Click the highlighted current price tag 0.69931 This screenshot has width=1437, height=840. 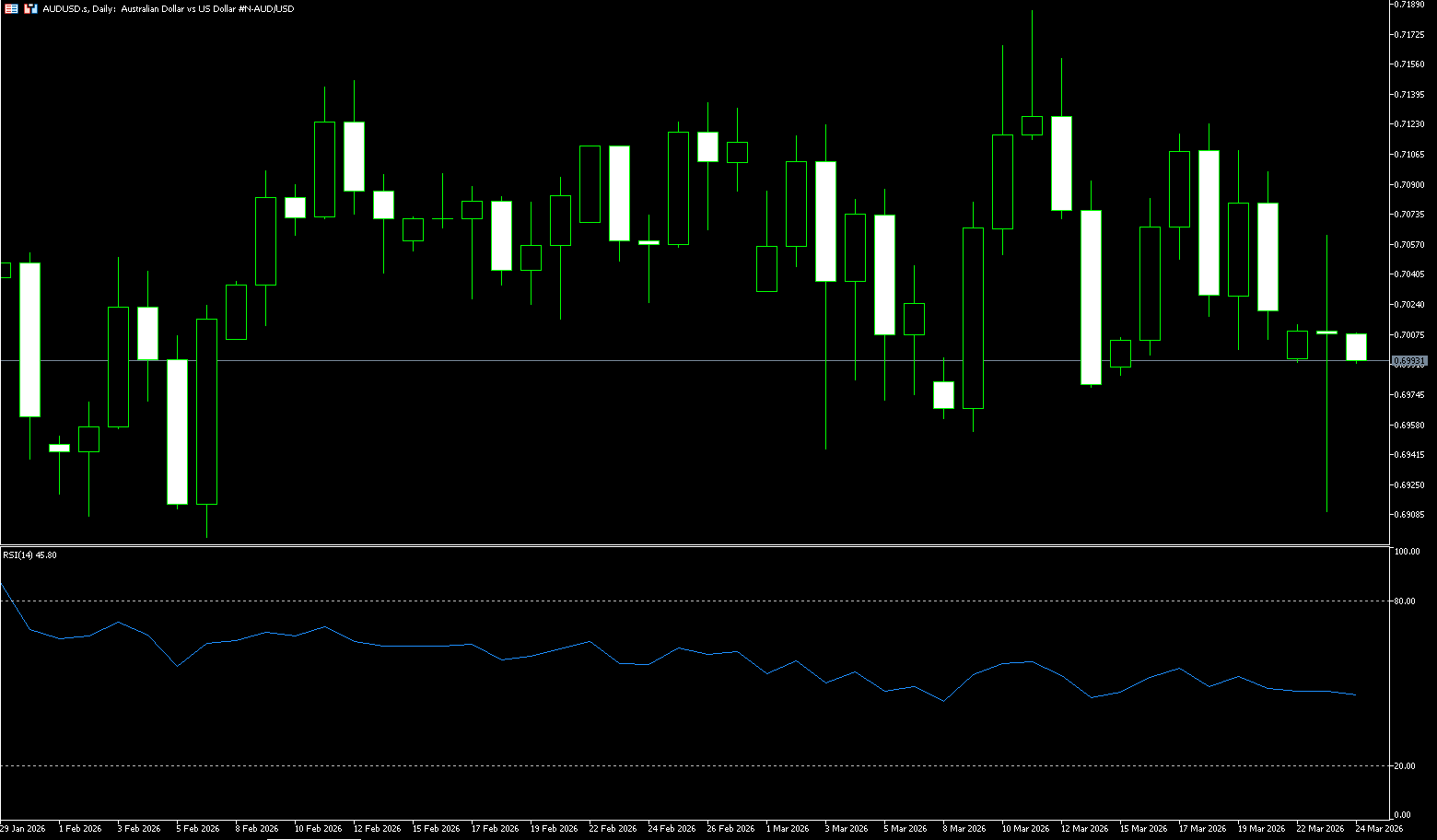1409,361
